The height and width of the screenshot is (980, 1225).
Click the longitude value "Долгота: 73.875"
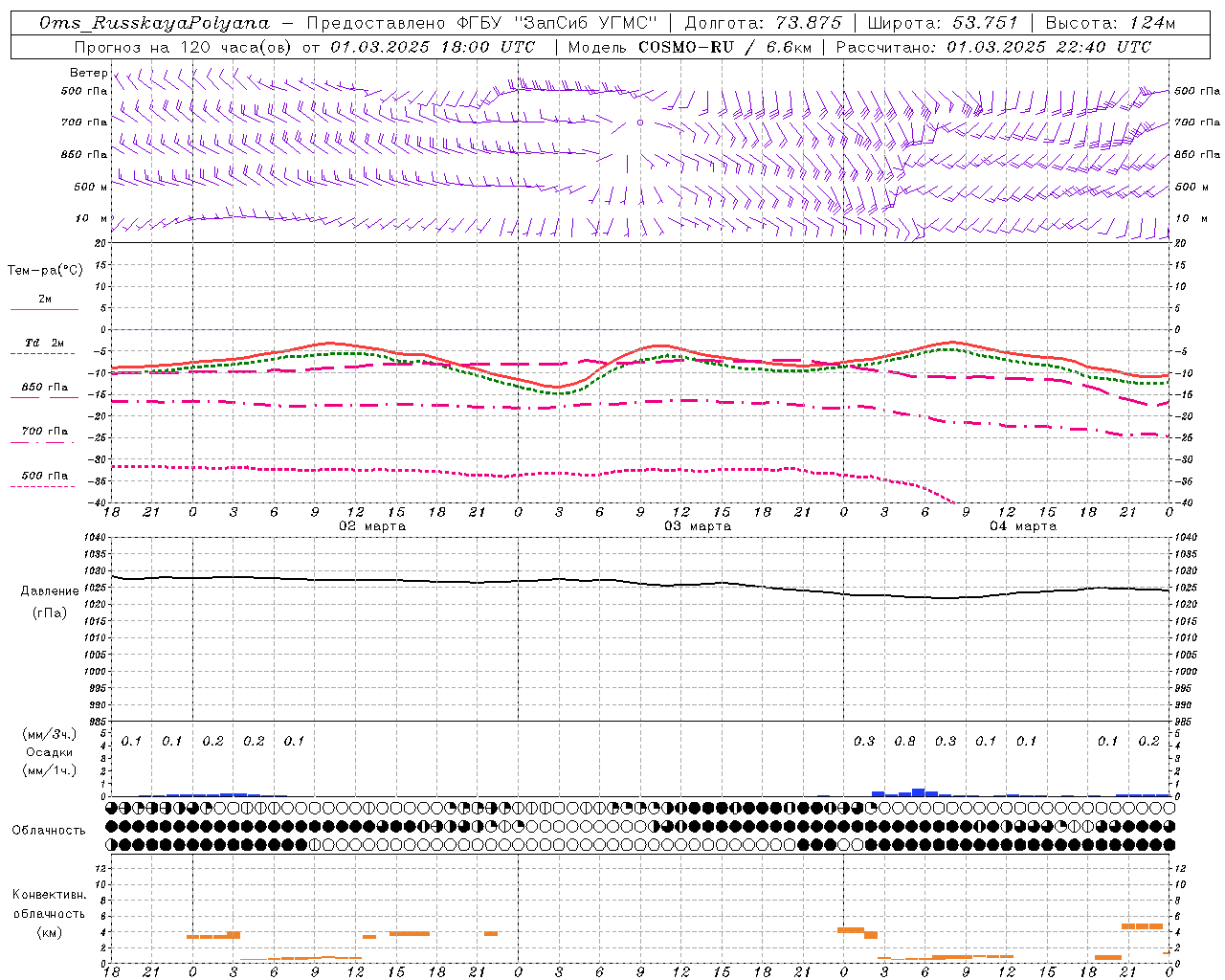[763, 23]
